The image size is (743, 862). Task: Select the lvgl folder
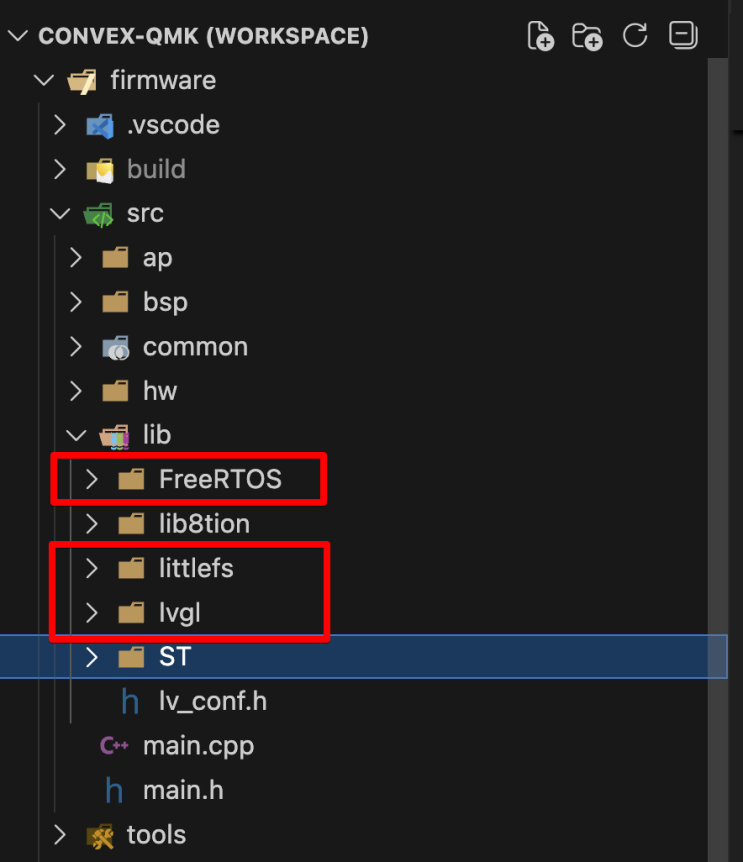coord(180,613)
